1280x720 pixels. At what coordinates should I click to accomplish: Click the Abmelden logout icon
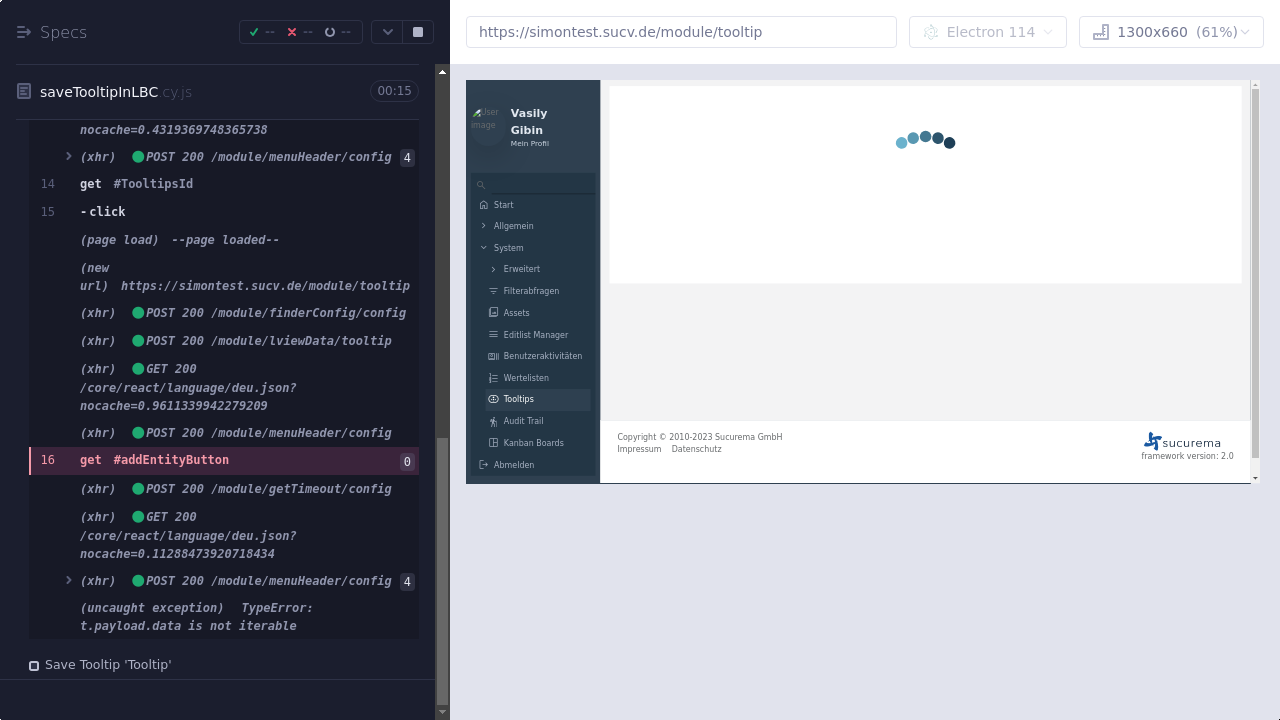coord(484,465)
